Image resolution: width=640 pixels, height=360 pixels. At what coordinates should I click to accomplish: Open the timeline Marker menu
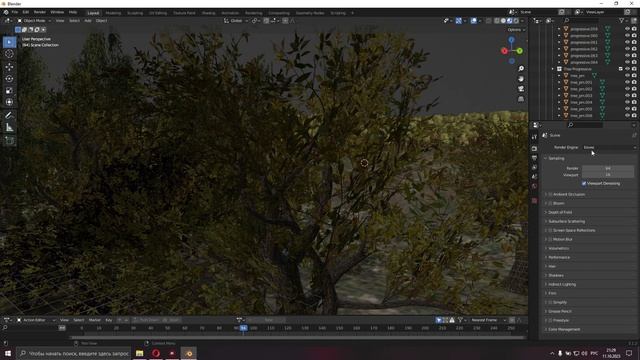tap(95, 320)
